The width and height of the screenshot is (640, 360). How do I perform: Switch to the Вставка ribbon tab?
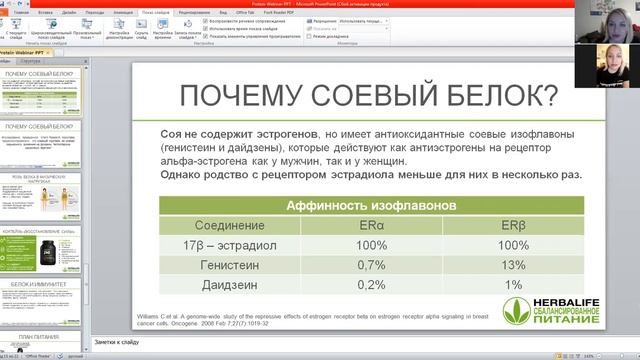[45, 13]
